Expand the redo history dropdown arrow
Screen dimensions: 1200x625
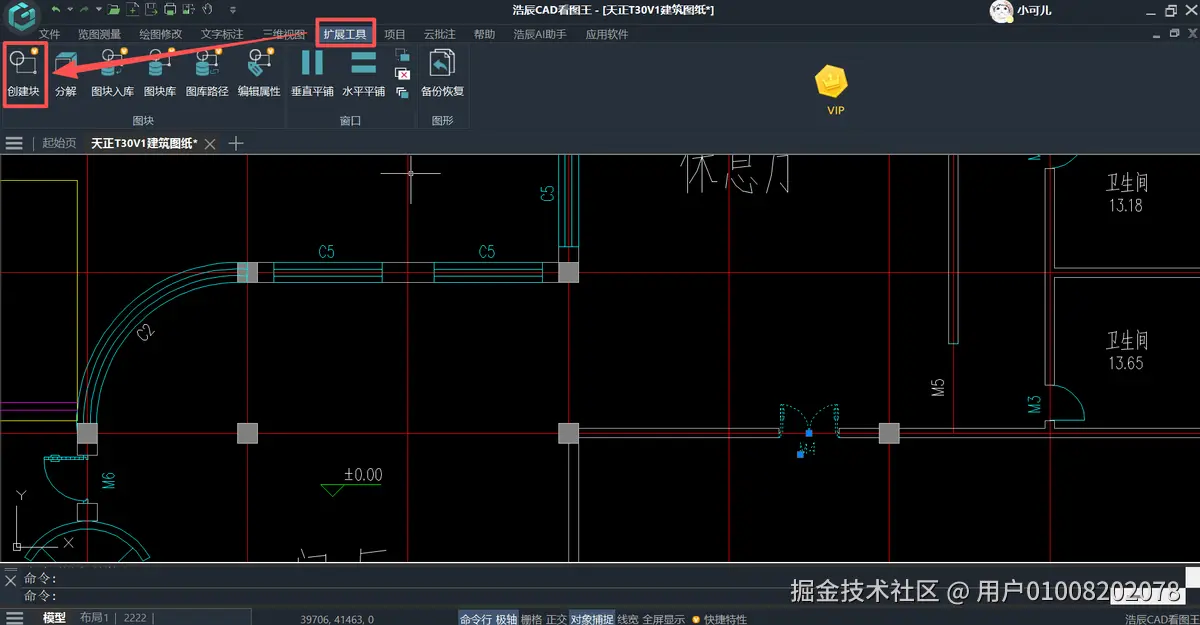click(x=98, y=10)
